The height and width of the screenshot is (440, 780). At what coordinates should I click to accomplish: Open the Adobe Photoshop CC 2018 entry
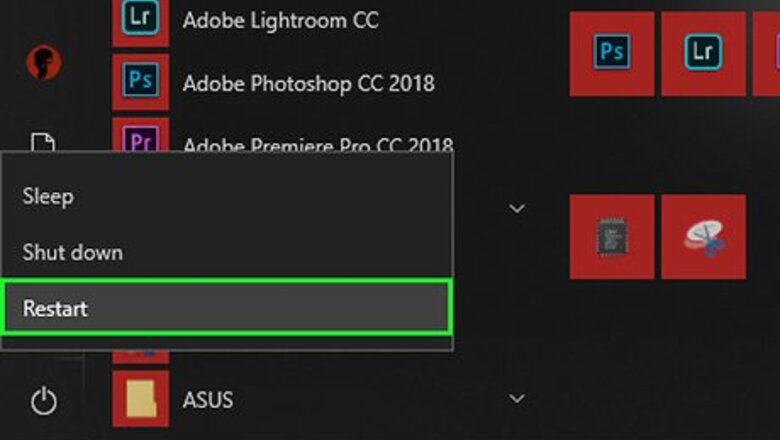308,84
